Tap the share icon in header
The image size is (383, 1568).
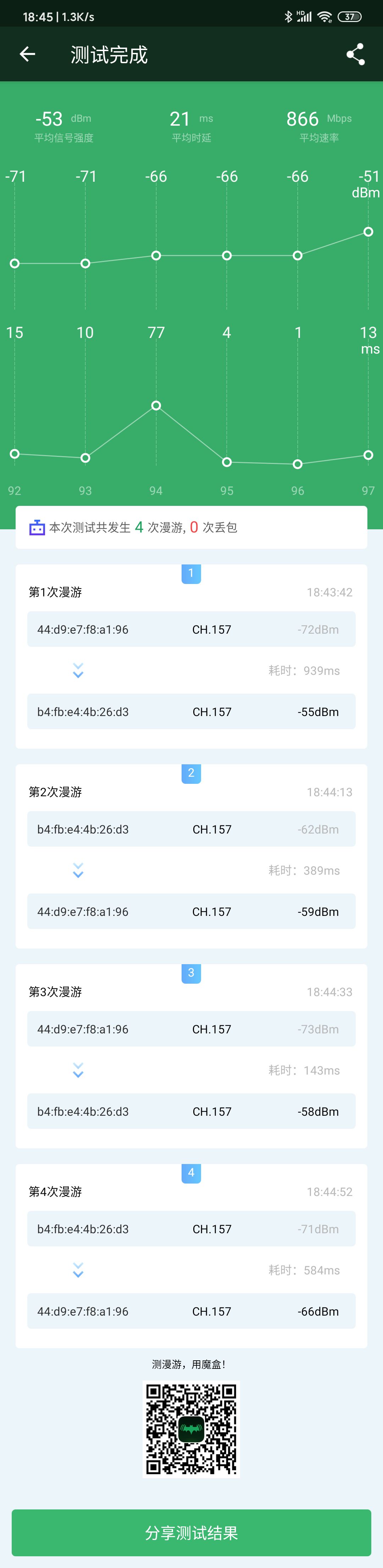click(x=356, y=54)
